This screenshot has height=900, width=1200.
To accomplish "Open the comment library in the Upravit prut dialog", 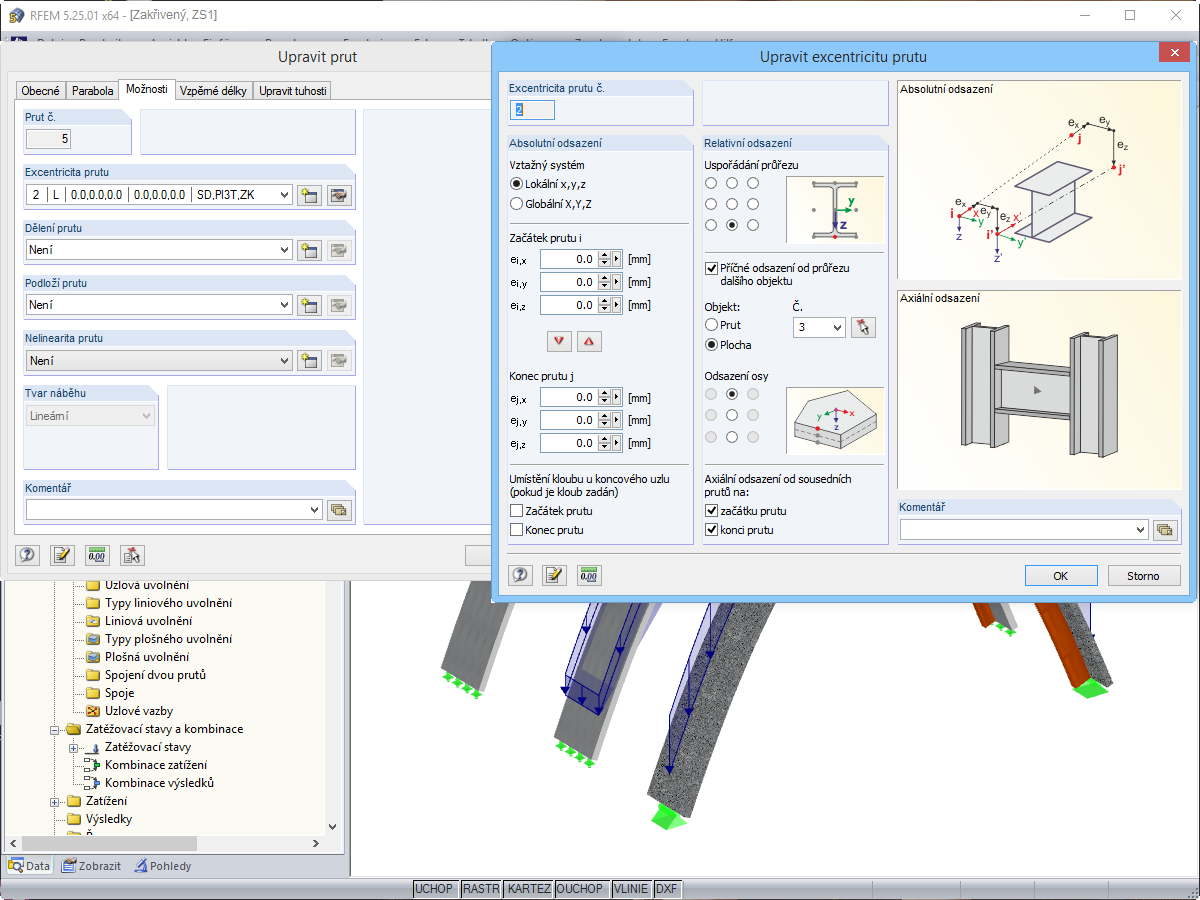I will click(338, 510).
